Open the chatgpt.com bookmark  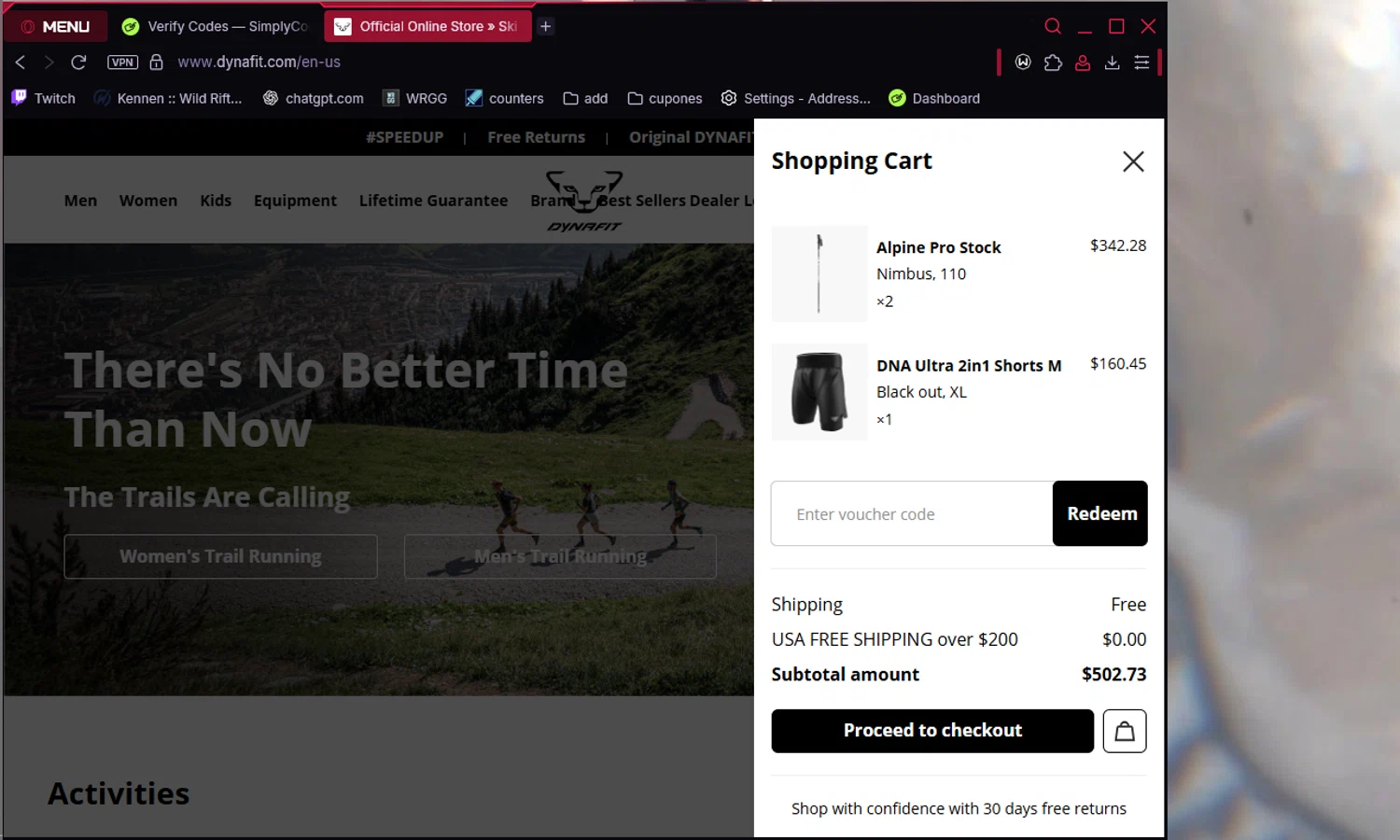point(314,98)
